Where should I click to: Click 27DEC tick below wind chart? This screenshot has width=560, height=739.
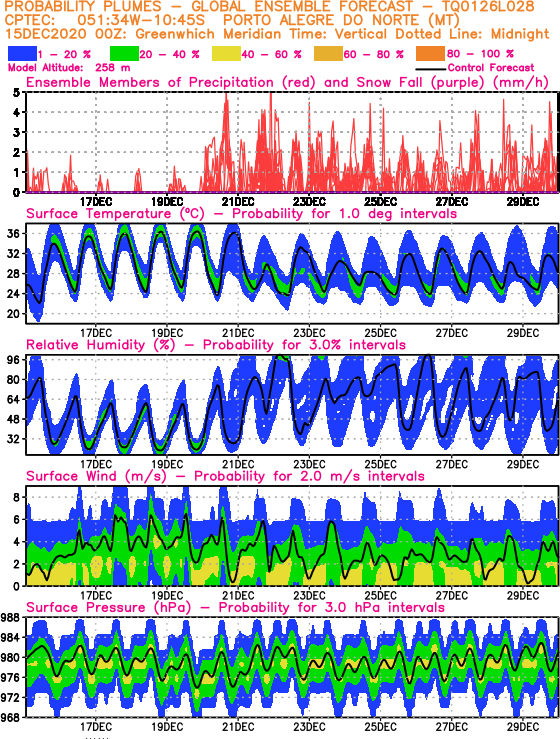[452, 596]
